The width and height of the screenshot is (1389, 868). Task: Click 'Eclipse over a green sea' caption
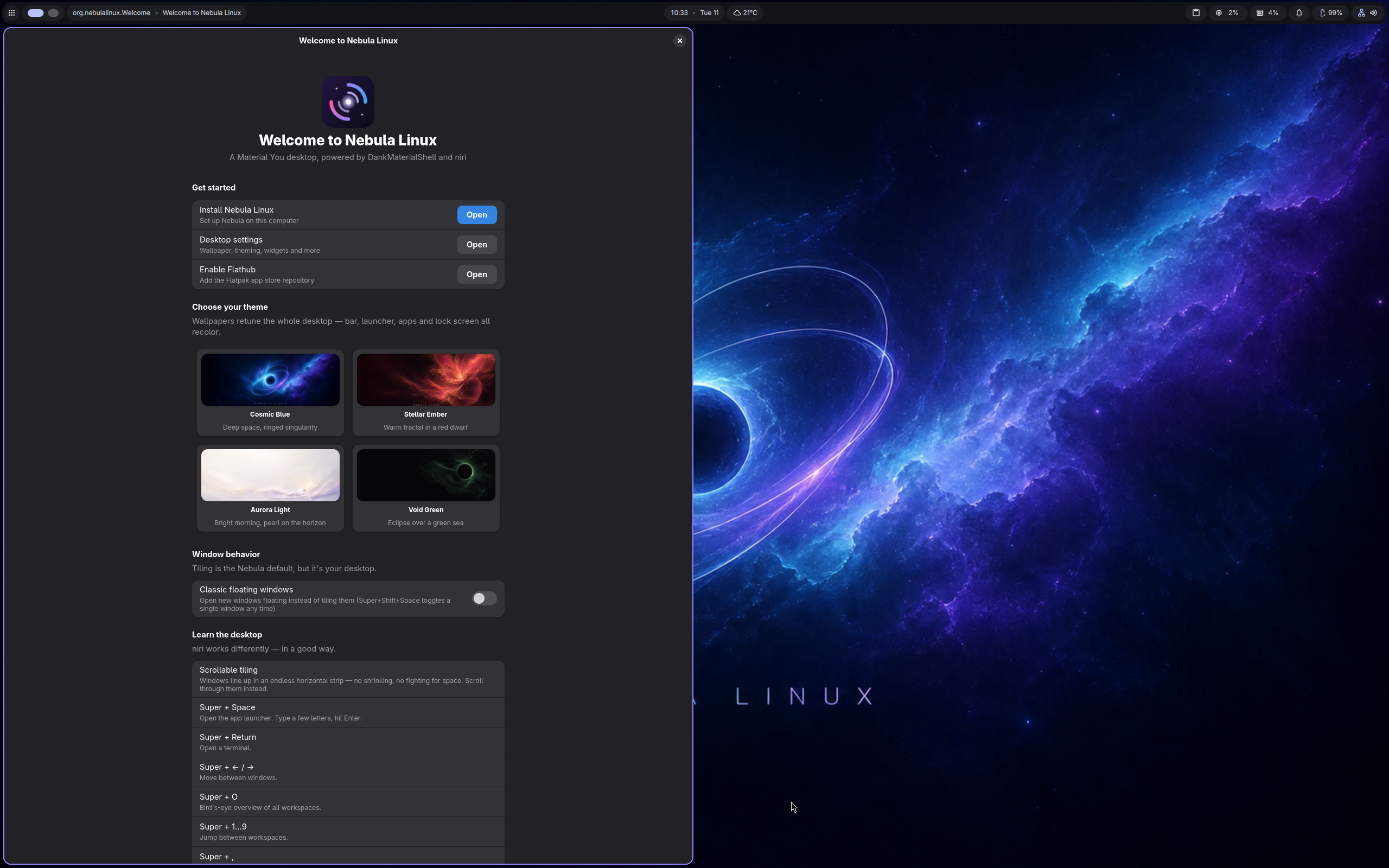click(x=426, y=523)
